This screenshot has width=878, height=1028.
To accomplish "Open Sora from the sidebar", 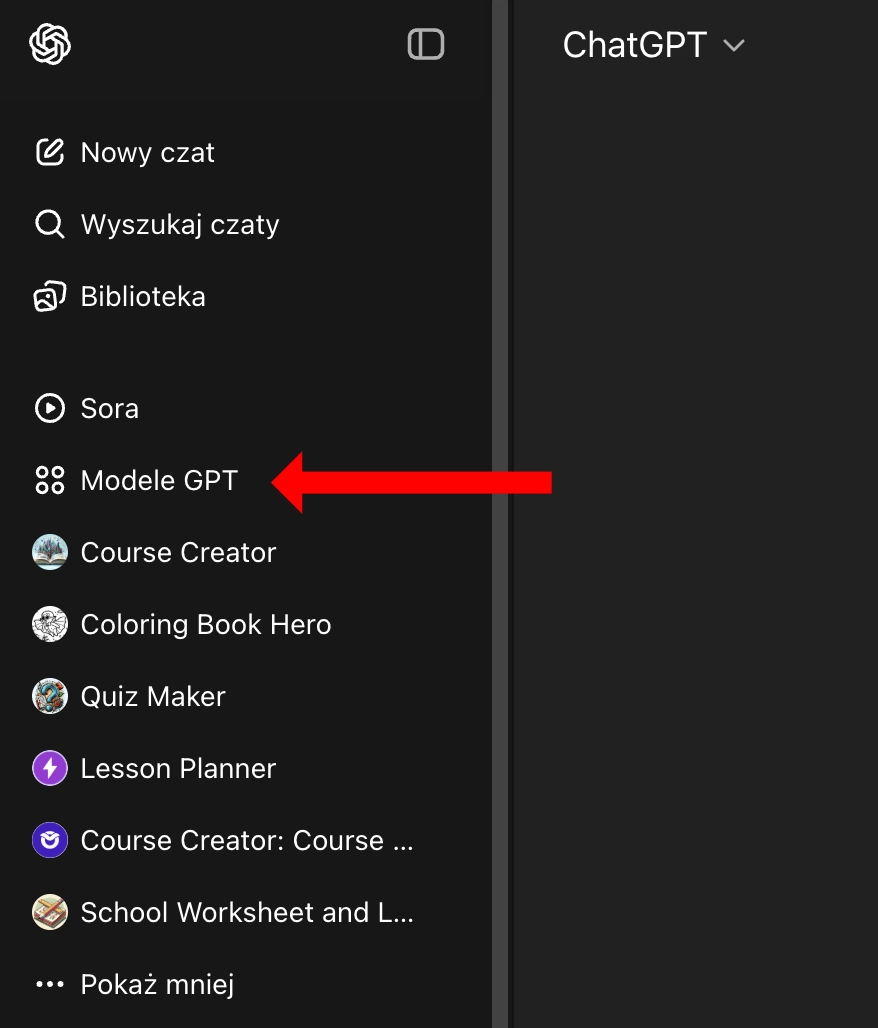I will [x=110, y=408].
